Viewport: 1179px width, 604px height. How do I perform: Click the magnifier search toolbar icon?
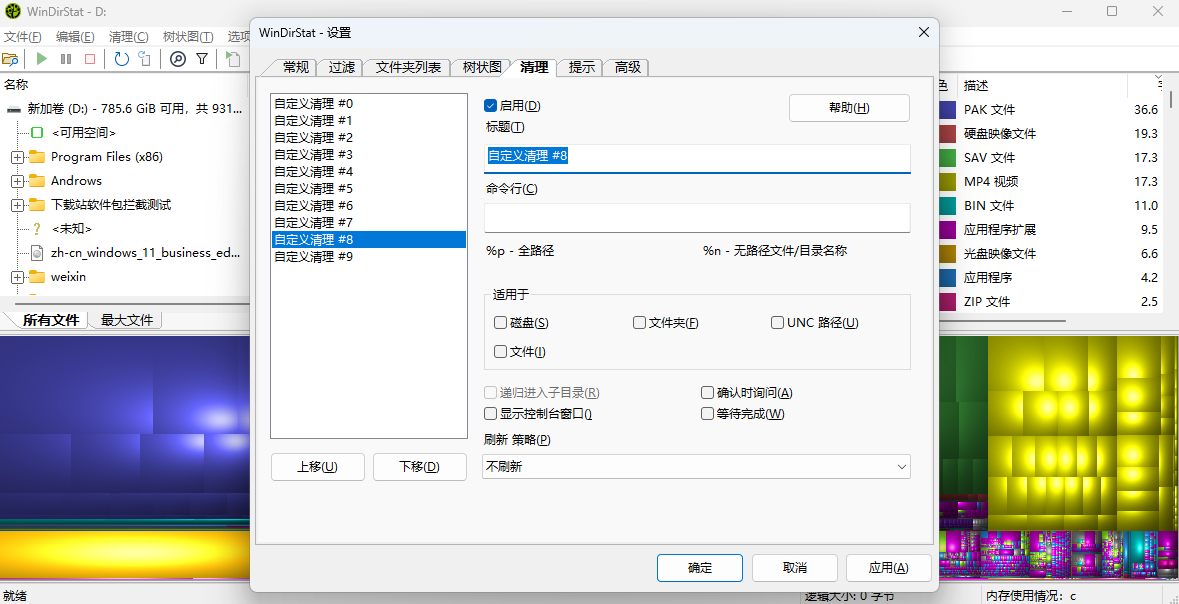[178, 59]
